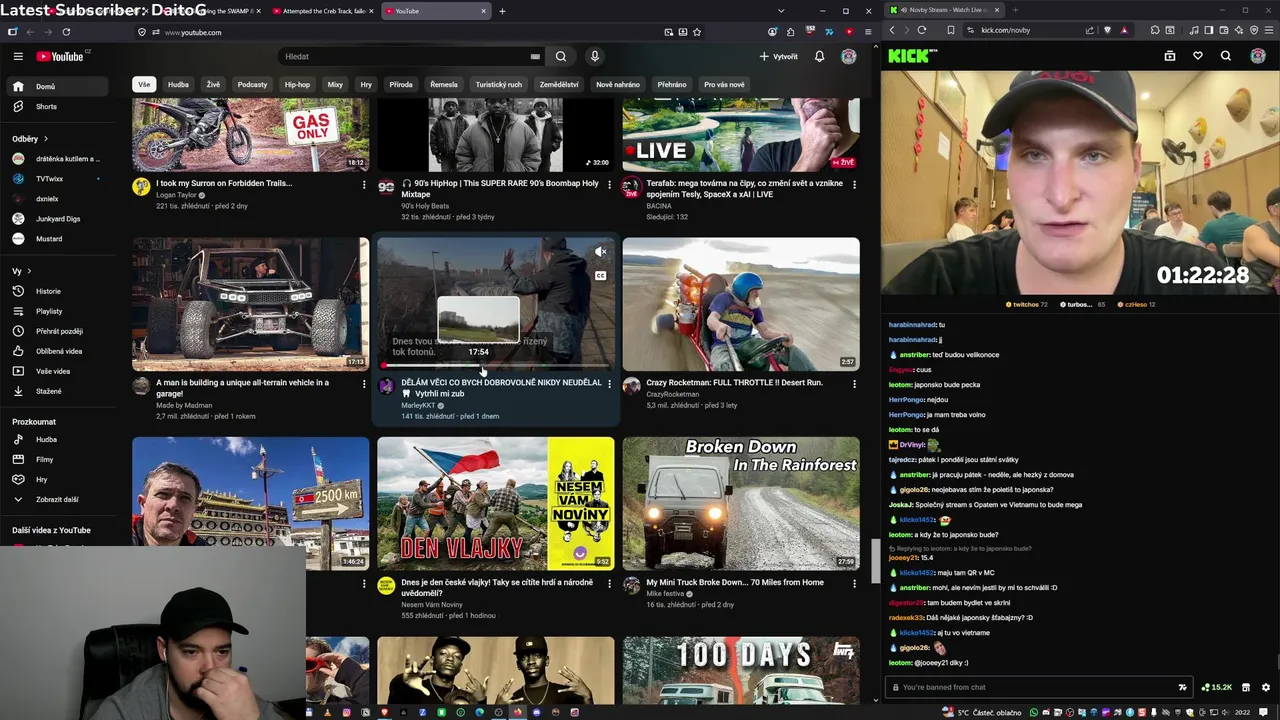Viewport: 1280px width, 720px height.
Task: Focus the Hledat search field on YouTube
Action: 405,57
